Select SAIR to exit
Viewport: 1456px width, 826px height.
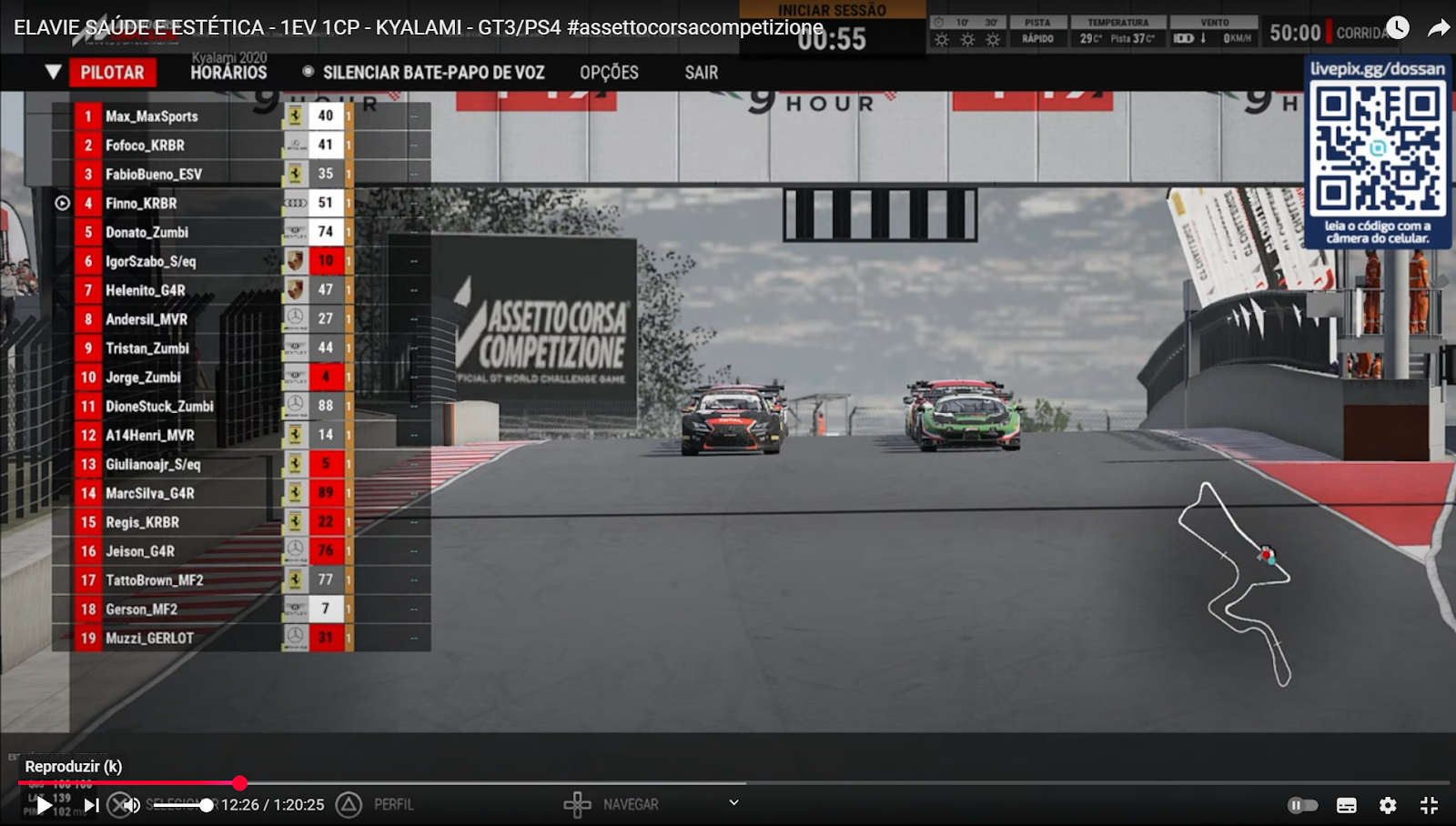point(701,72)
